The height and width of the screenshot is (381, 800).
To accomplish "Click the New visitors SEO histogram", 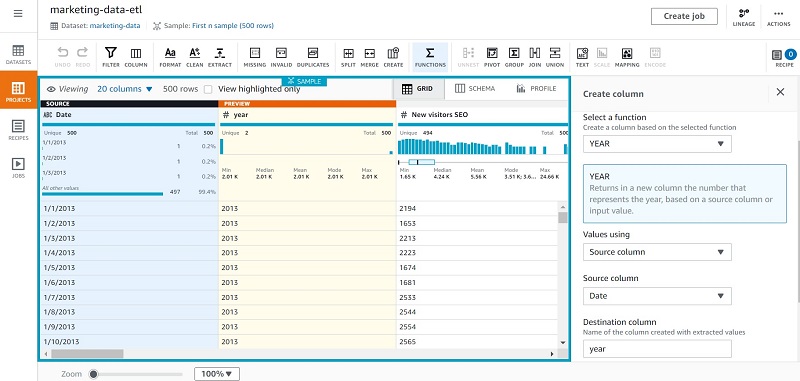I will [482, 146].
